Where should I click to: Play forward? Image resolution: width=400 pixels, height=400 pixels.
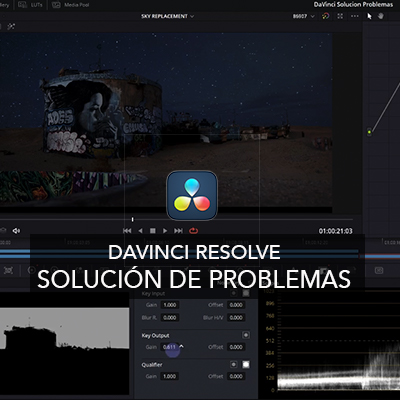tap(165, 231)
